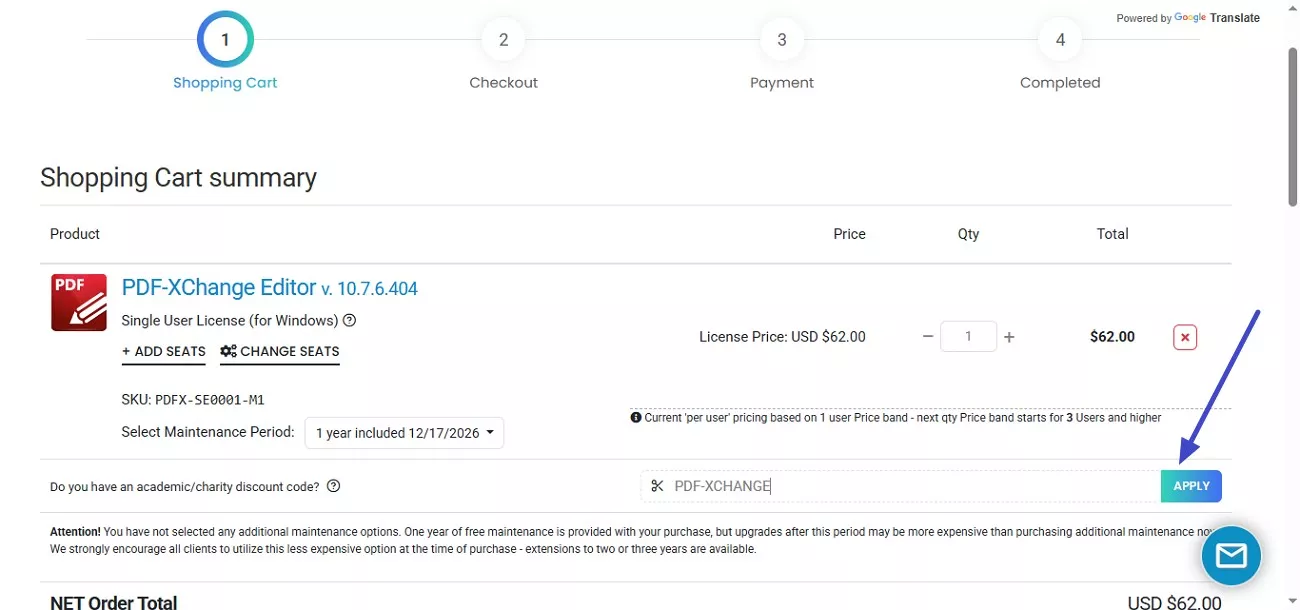Decrease quantity with the minus button

(x=928, y=336)
